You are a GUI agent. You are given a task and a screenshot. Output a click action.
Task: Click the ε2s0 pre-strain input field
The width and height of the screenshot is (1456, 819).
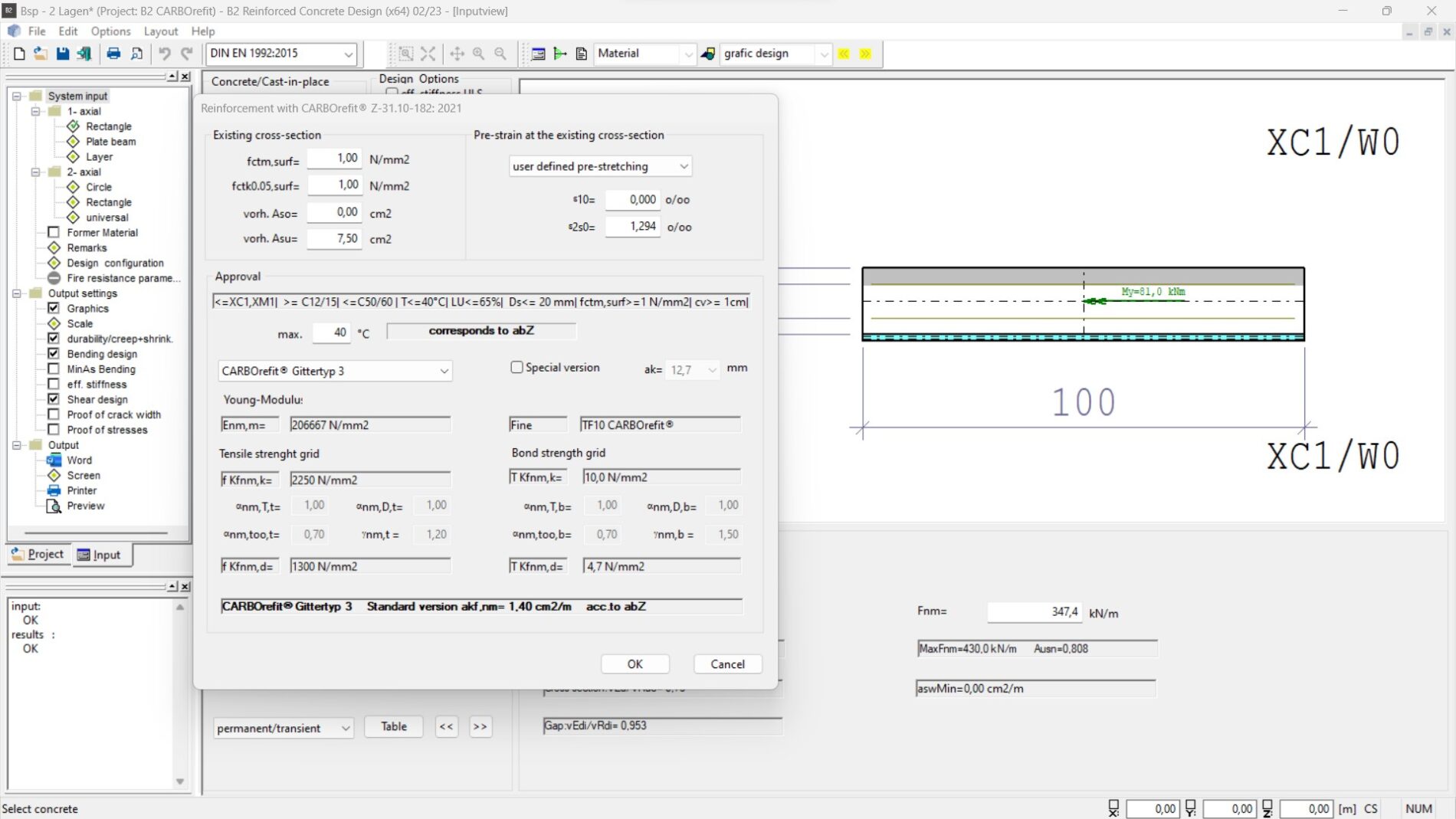coord(632,227)
